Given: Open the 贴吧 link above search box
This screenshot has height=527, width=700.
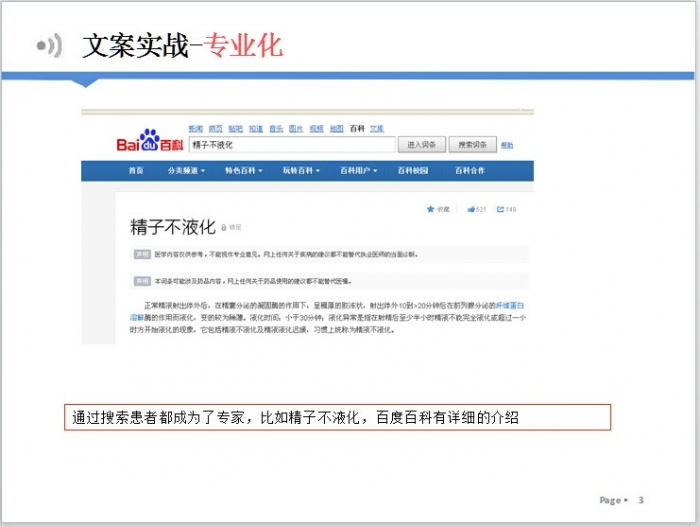Looking at the screenshot, I should coord(236,129).
